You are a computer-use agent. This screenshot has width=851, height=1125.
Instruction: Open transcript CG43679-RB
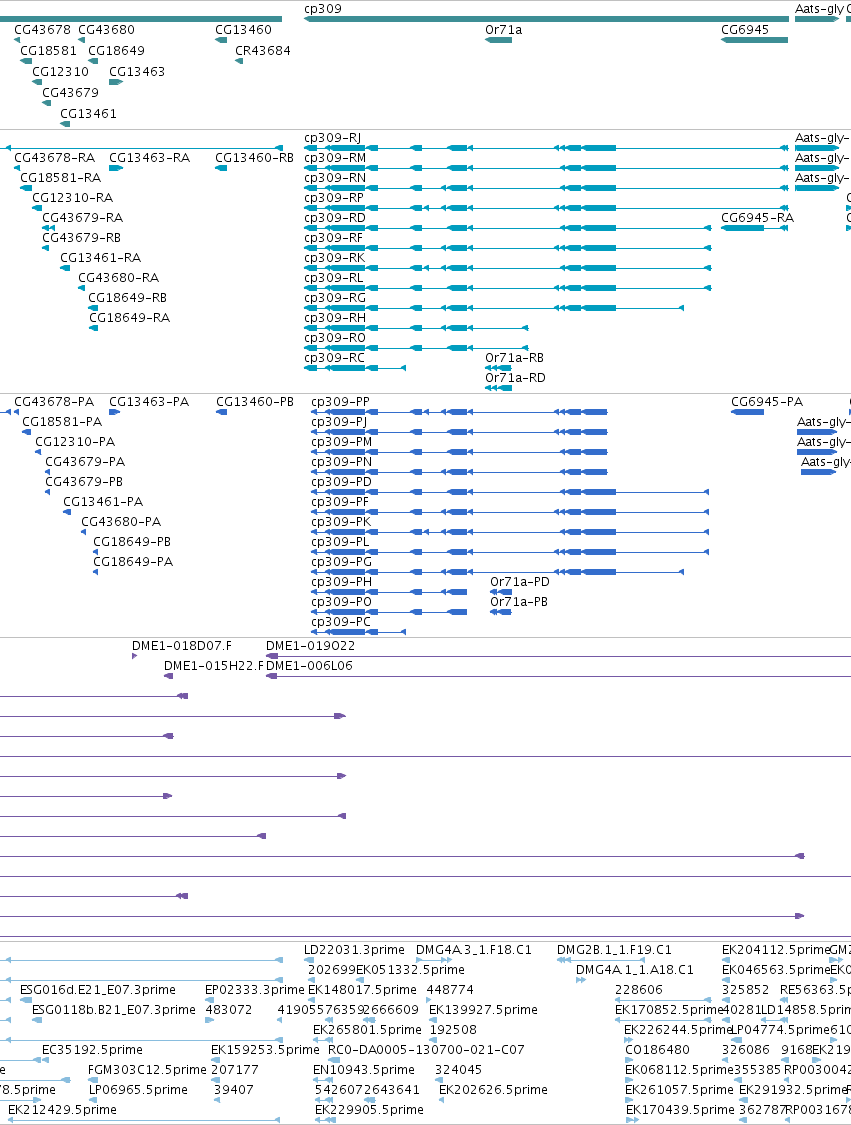[x=82, y=237]
